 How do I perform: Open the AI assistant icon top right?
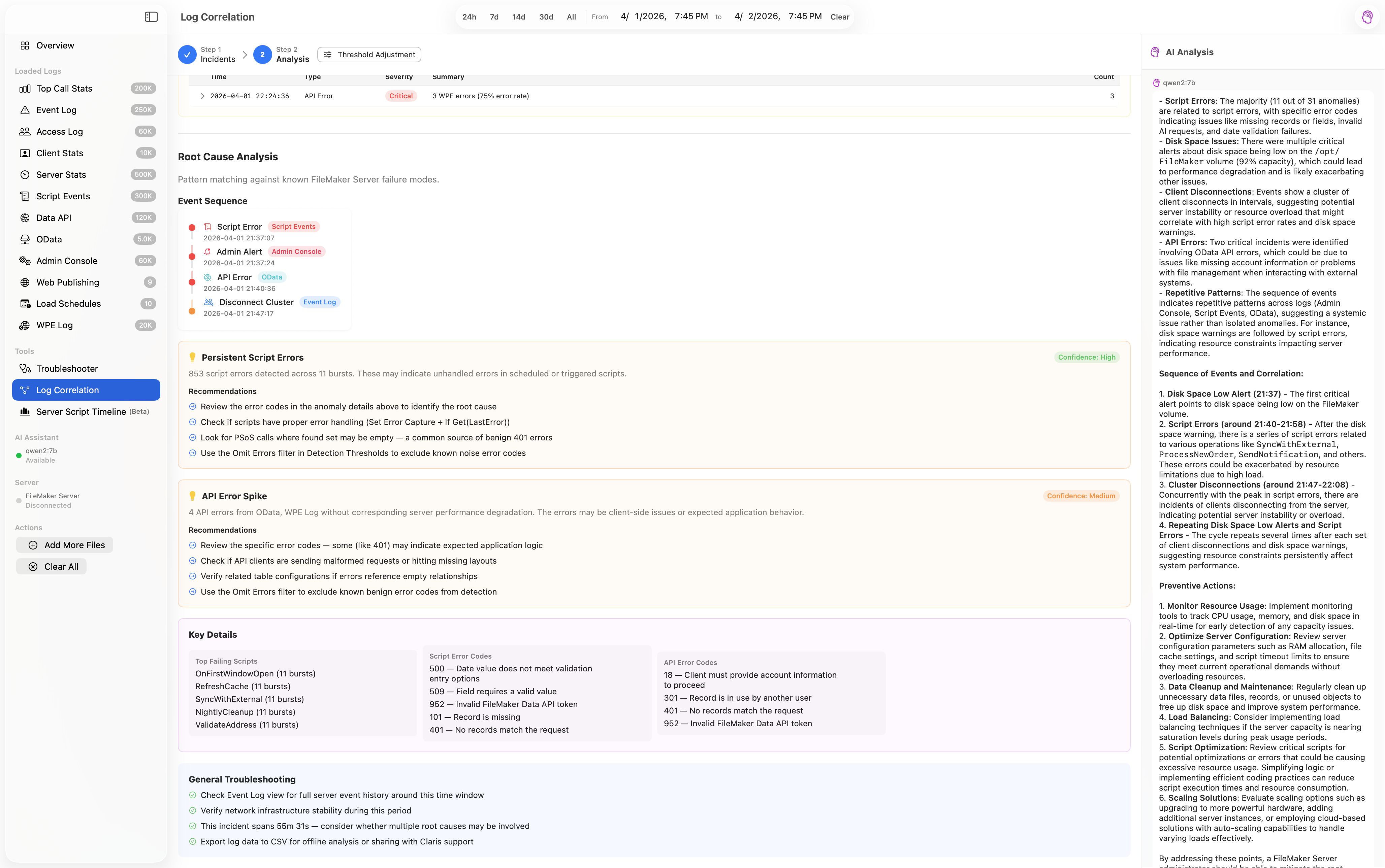[x=1367, y=17]
